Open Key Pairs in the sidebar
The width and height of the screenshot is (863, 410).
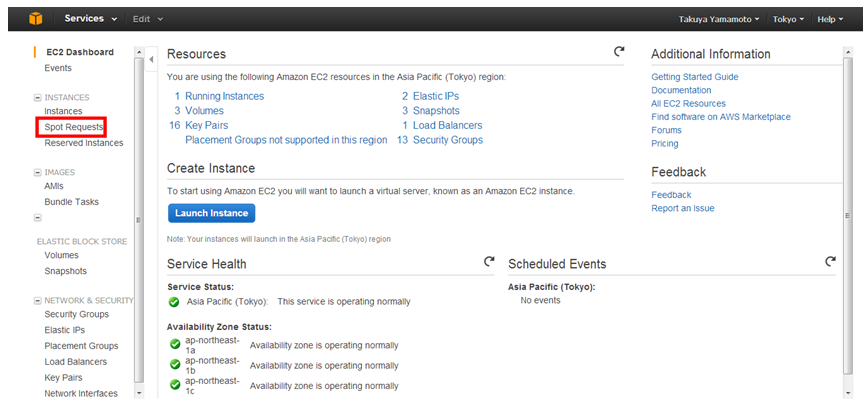pos(63,378)
